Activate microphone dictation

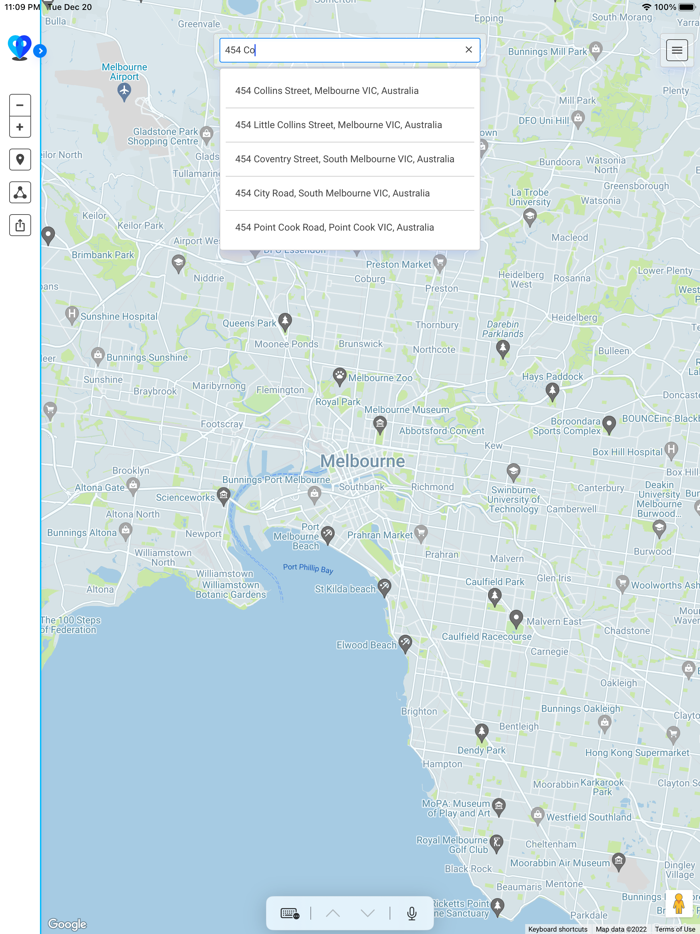(x=411, y=913)
